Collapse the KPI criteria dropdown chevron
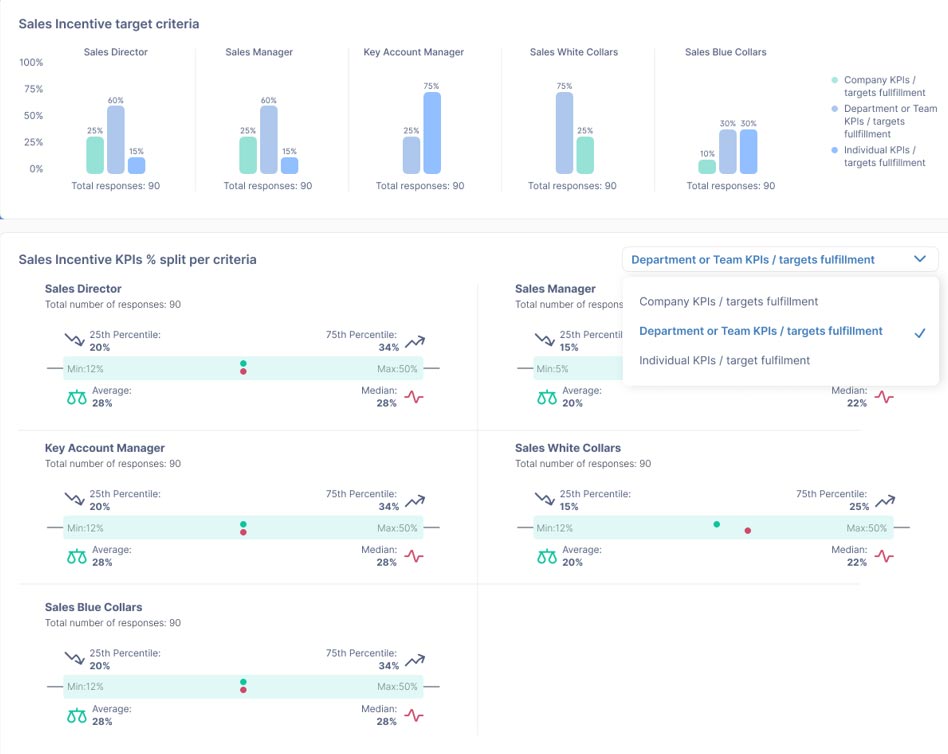Screen dimensions: 948x754 pos(920,260)
